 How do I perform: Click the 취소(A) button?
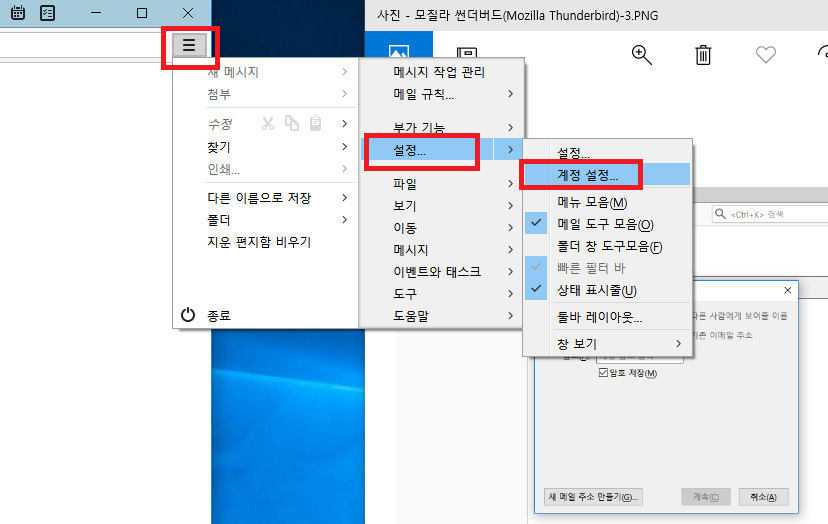(x=764, y=497)
